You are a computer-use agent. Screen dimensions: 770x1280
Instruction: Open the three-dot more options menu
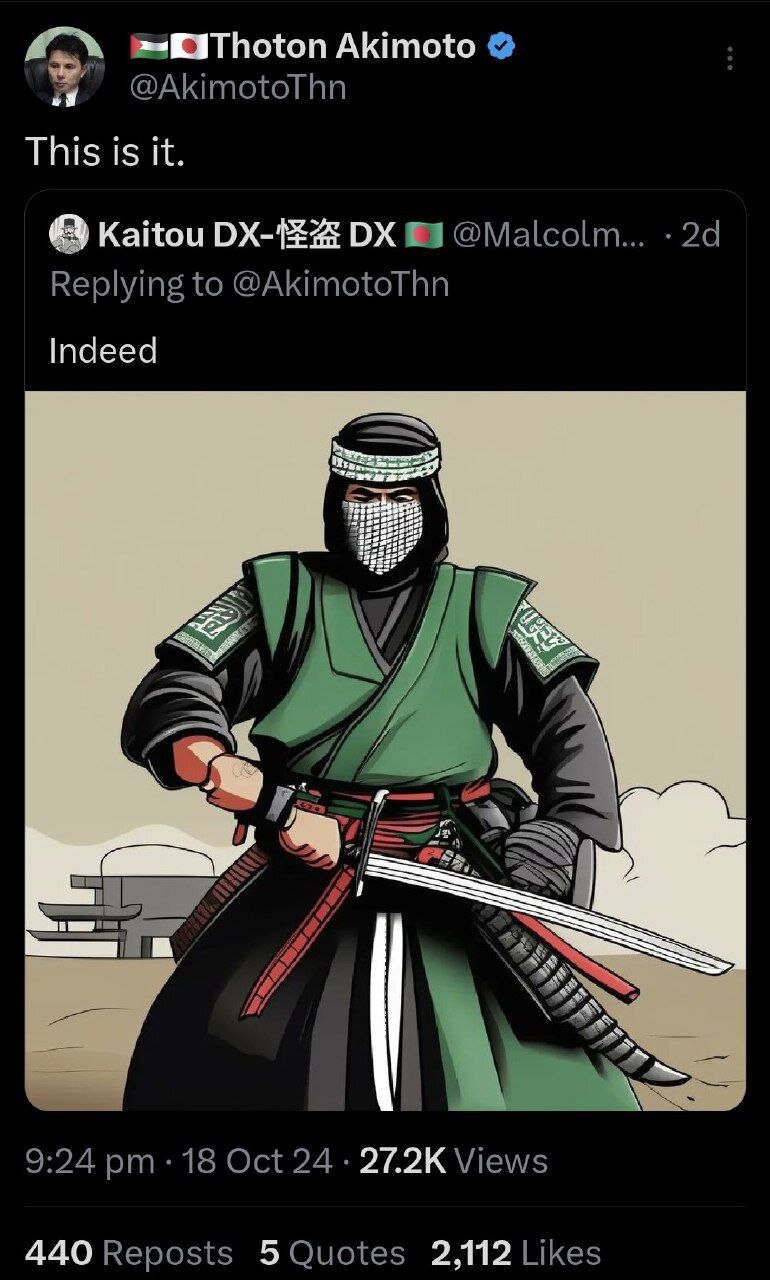point(730,59)
